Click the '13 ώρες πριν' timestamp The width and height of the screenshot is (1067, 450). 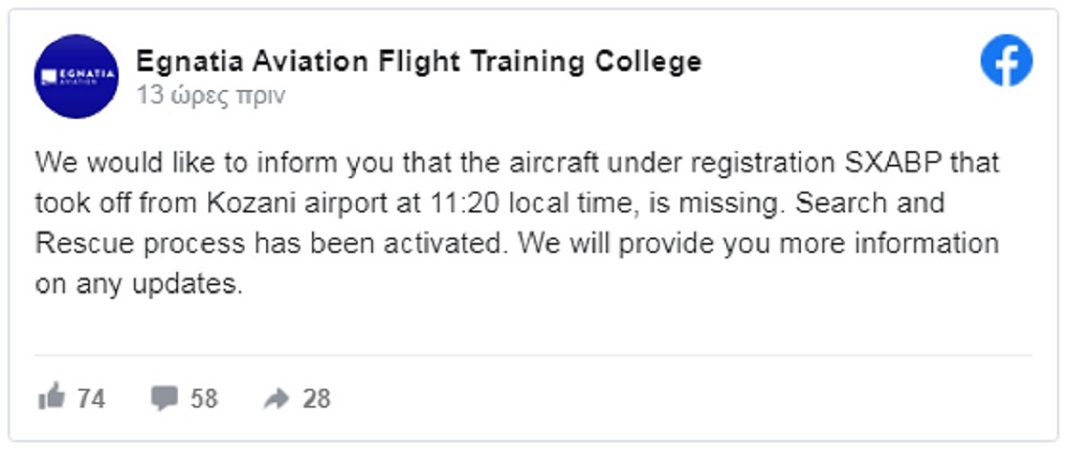point(210,95)
